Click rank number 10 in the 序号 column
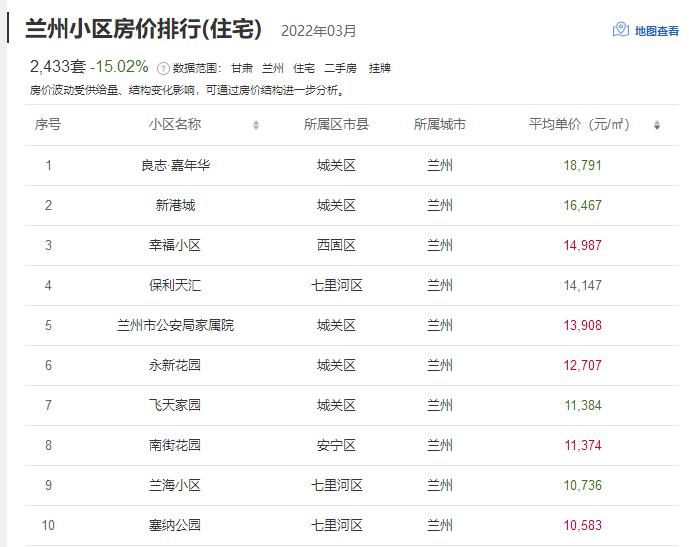The width and height of the screenshot is (689, 547). [48, 525]
